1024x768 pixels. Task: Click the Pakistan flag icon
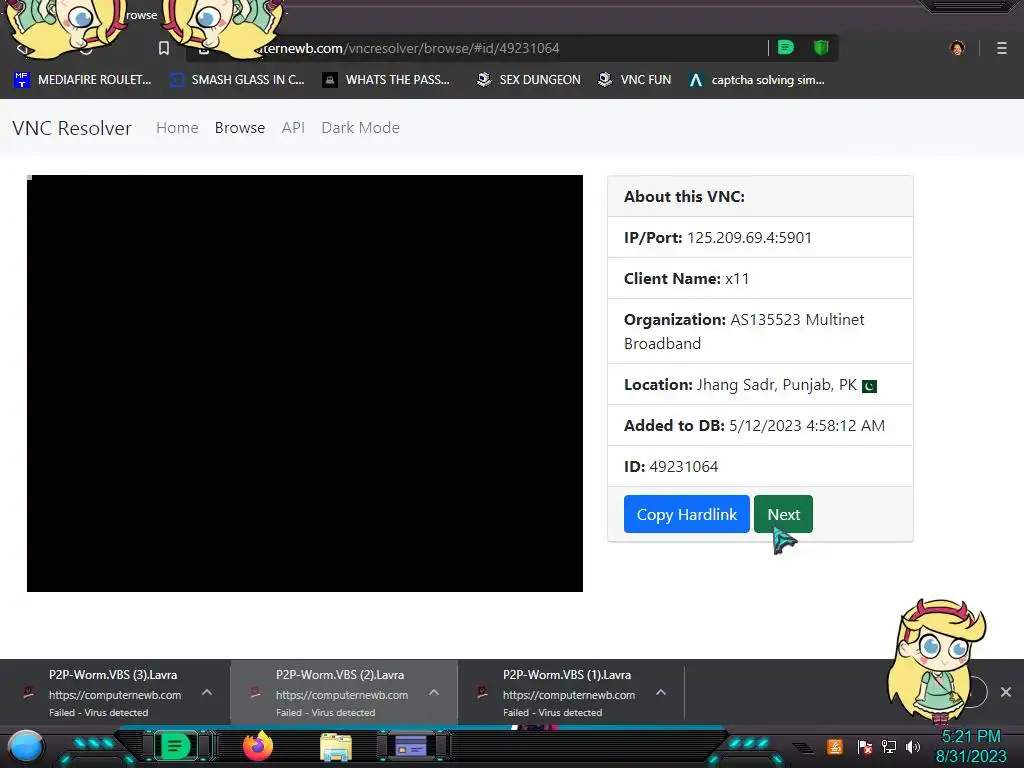click(x=869, y=387)
